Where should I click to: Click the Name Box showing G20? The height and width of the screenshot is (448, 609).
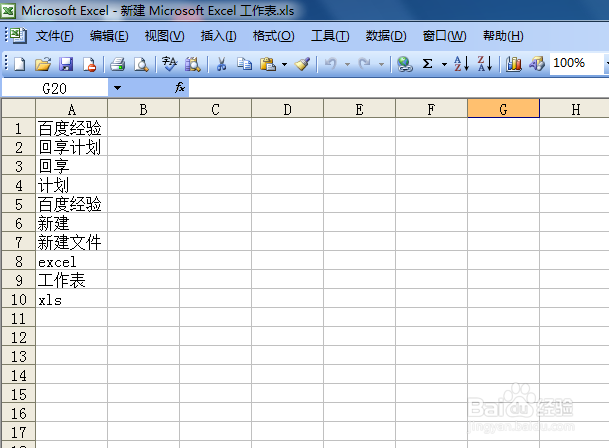[x=55, y=88]
